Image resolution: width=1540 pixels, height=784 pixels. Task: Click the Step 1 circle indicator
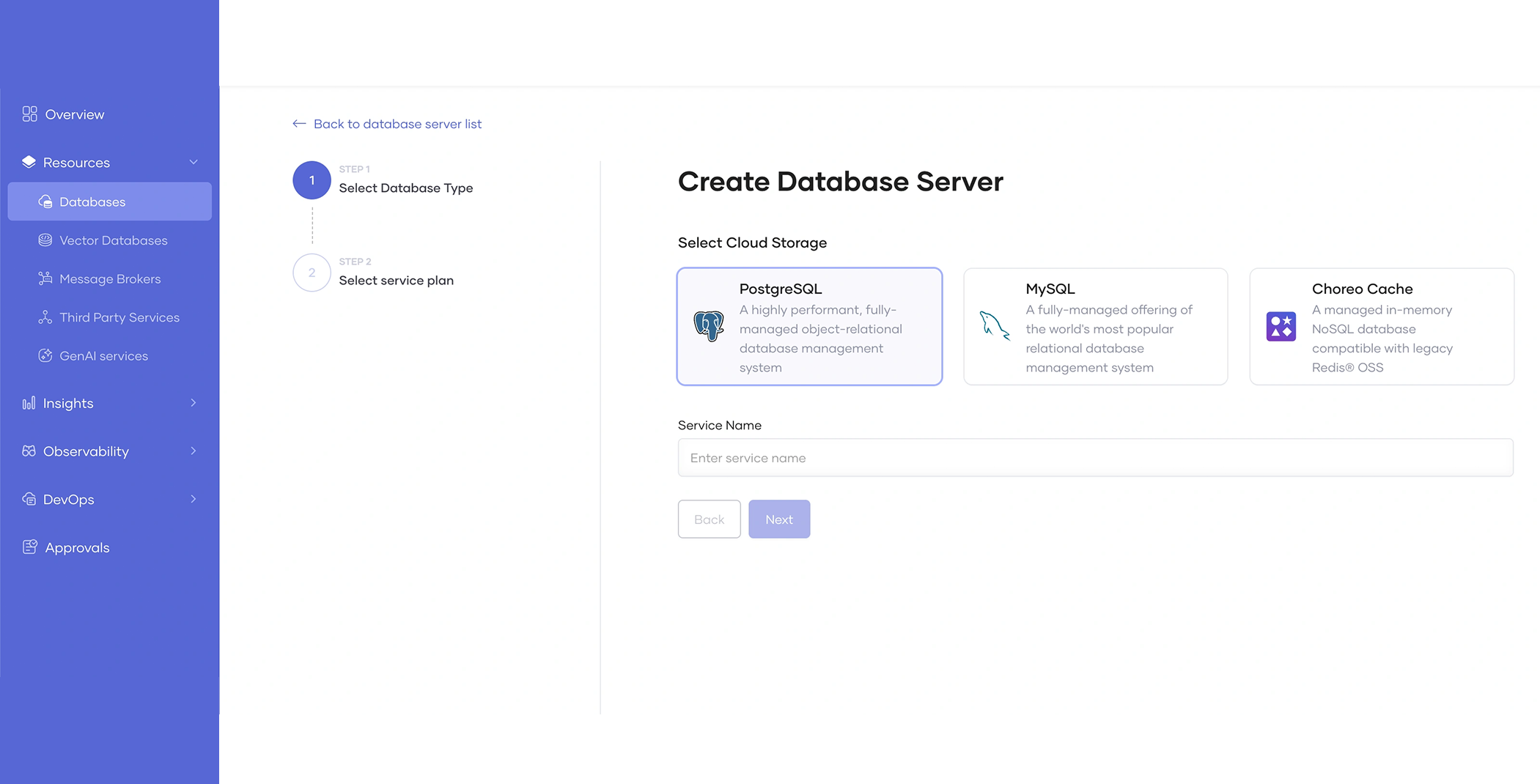click(x=312, y=180)
